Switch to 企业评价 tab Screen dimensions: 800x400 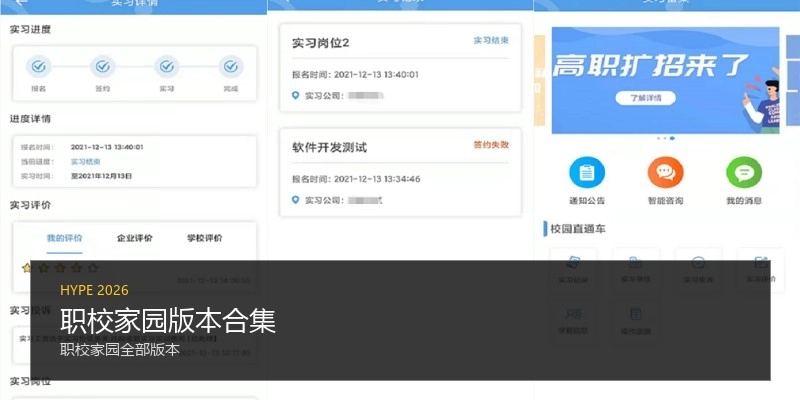[135, 238]
